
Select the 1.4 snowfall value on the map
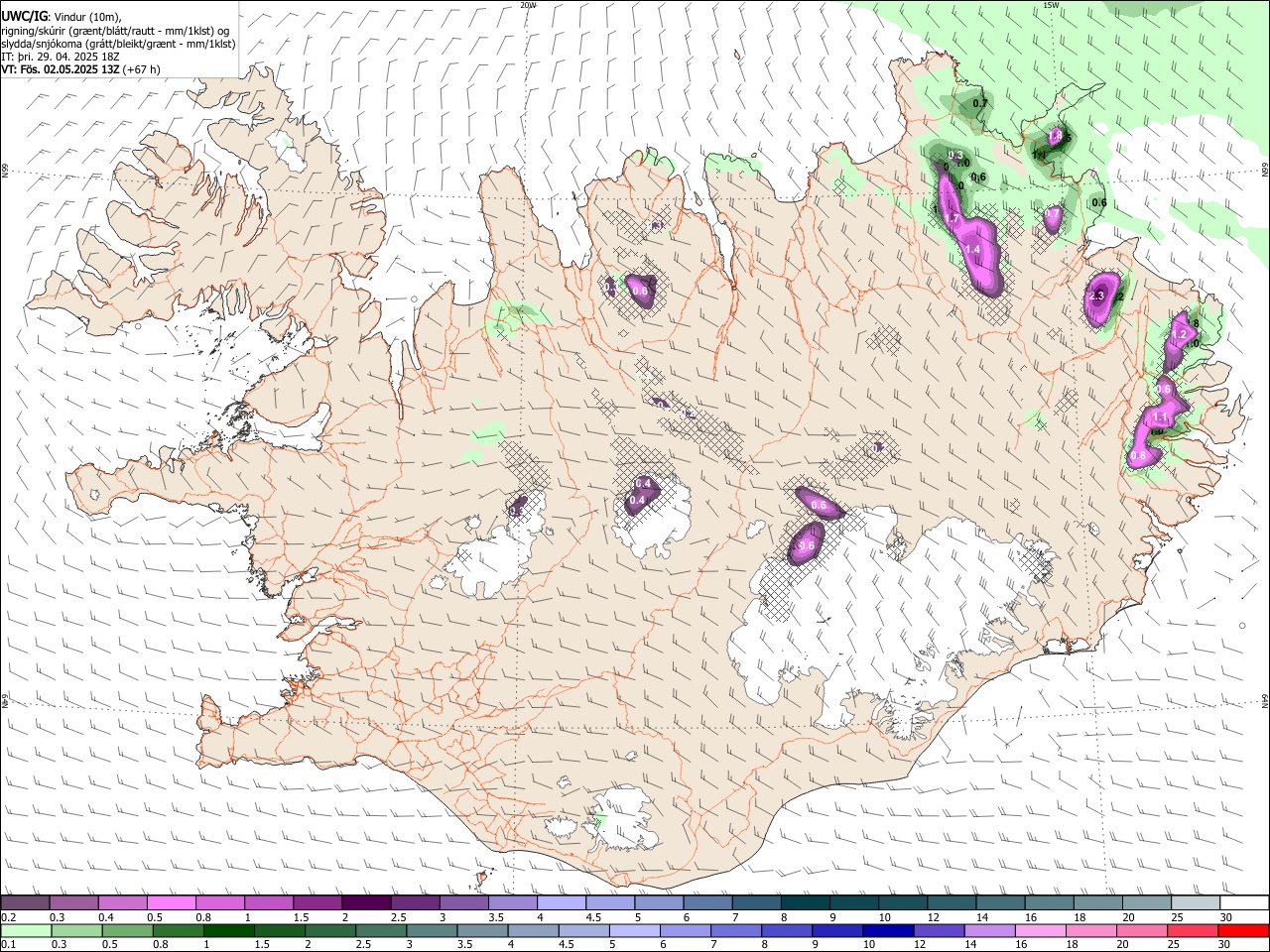(972, 250)
